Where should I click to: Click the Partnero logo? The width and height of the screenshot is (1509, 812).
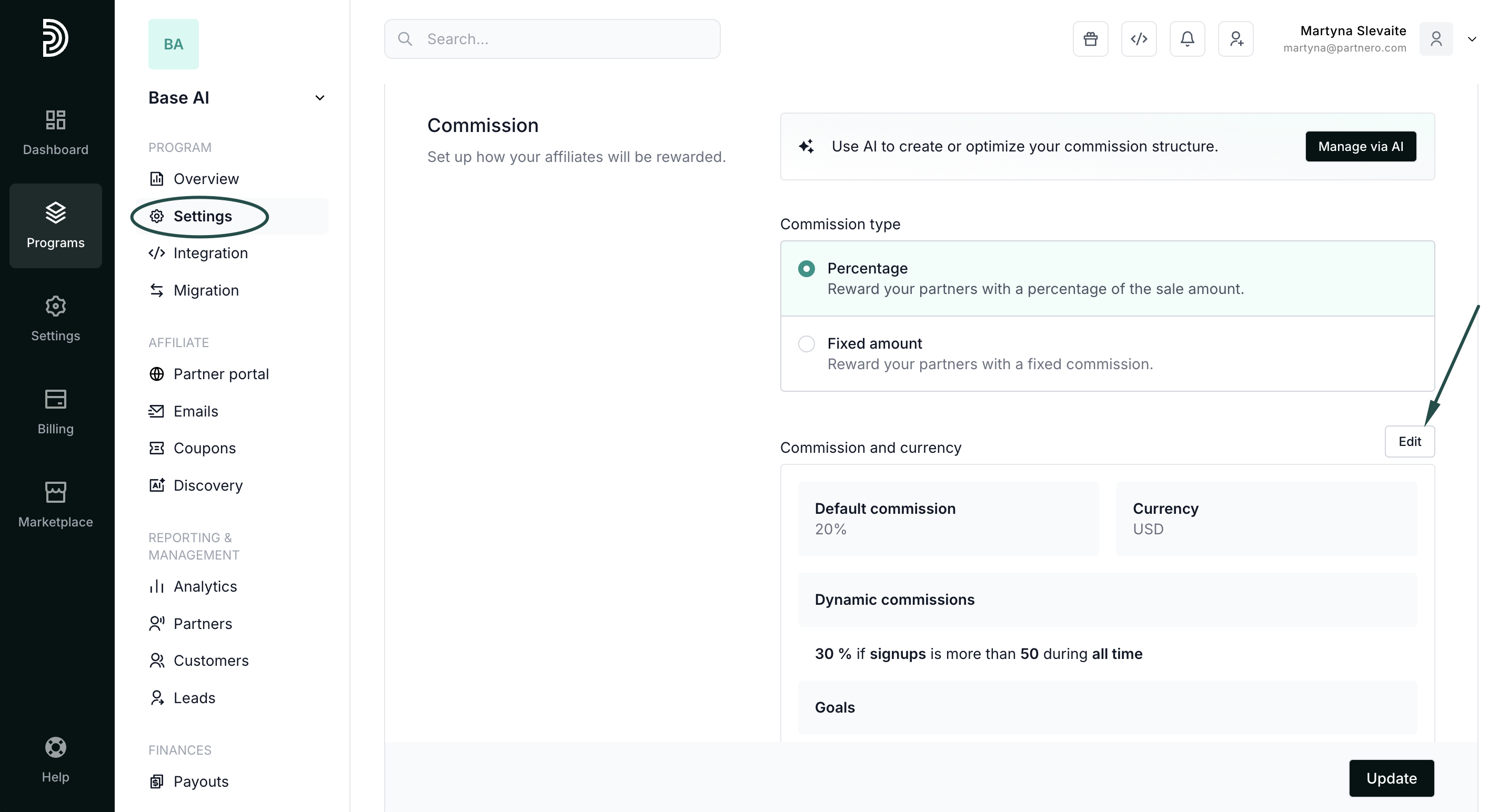click(56, 38)
